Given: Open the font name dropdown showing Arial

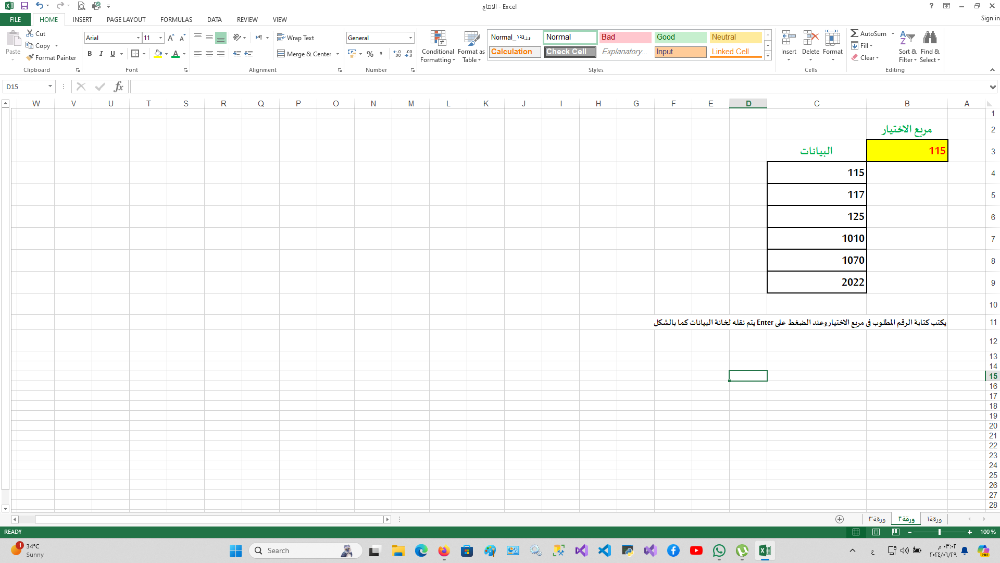Looking at the screenshot, I should coord(110,37).
